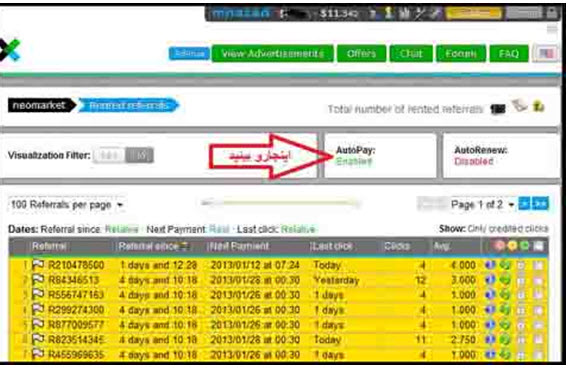Sort by the Referral column header
The image size is (571, 370).
click(x=49, y=246)
